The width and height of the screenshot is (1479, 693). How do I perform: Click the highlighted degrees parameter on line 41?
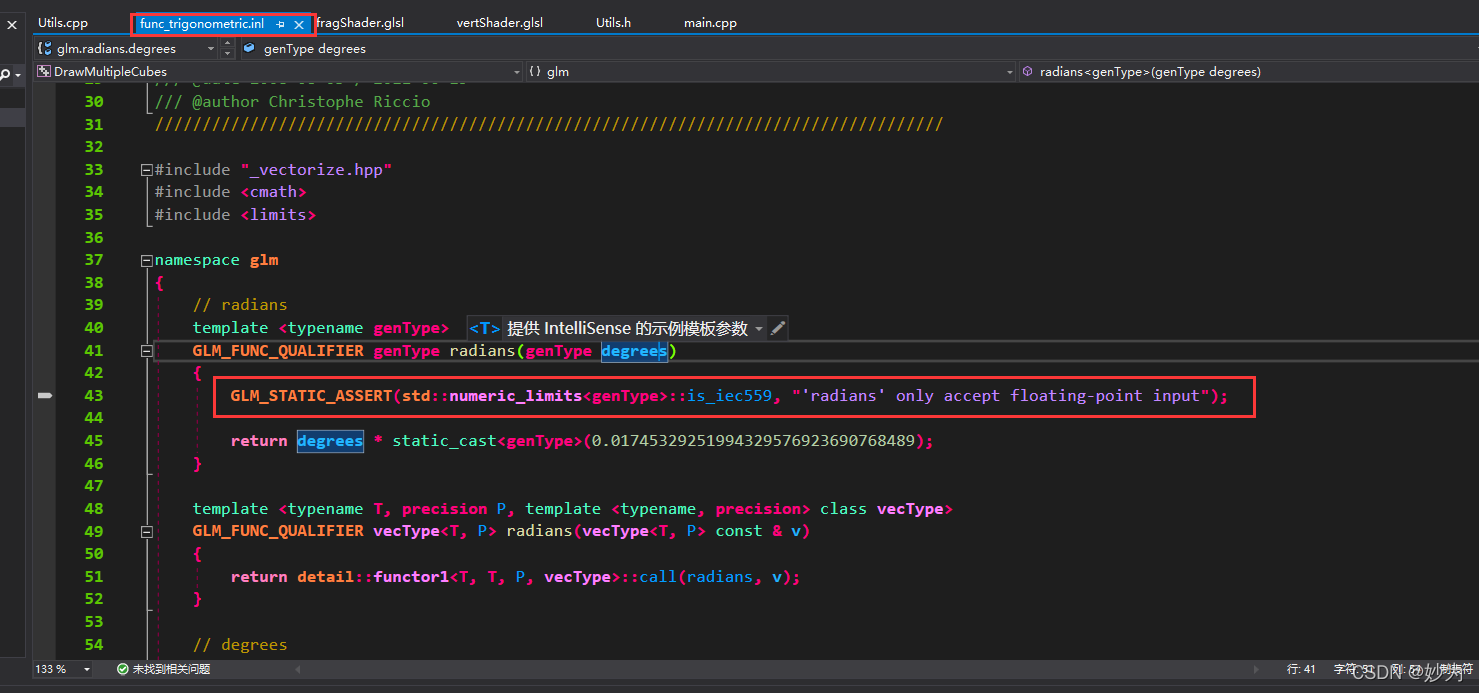click(x=634, y=351)
